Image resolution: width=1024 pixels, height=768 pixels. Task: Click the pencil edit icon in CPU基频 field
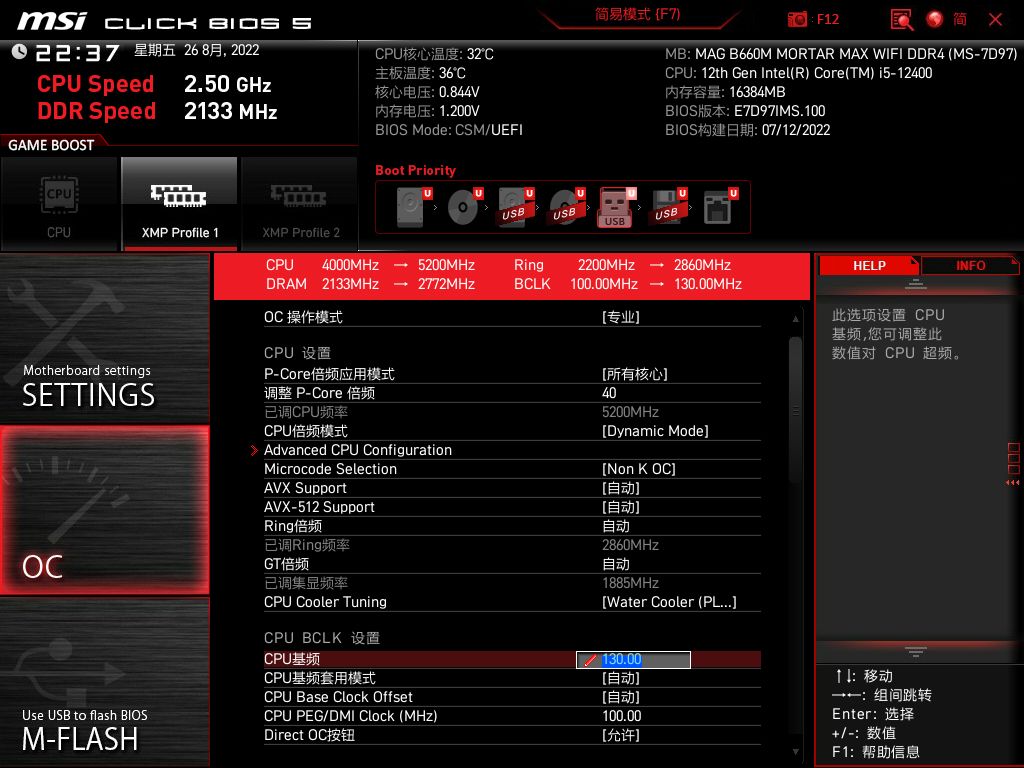590,660
